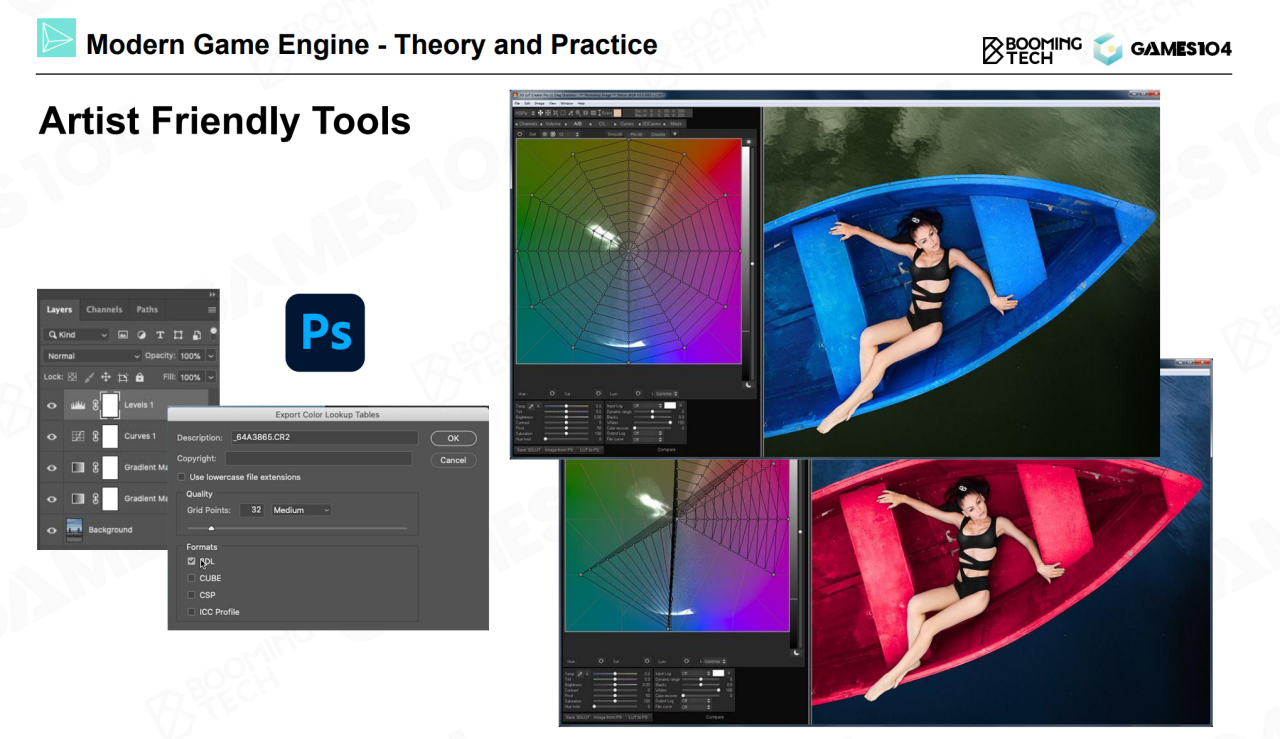Viewport: 1280px width, 739px height.
Task: Hide the Background layer with eye icon
Action: click(52, 530)
